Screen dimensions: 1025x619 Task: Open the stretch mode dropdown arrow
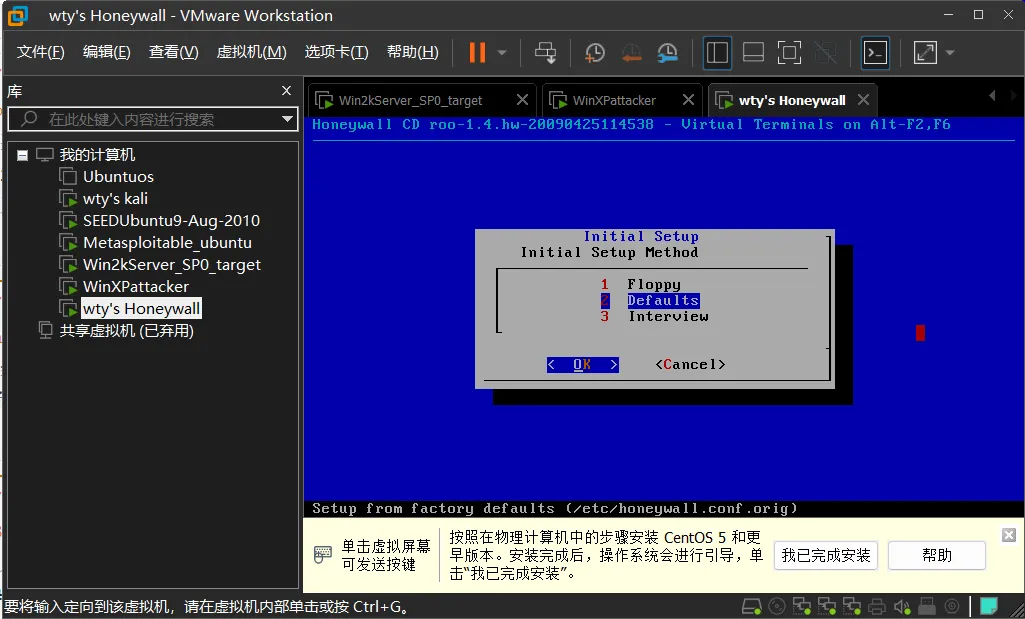tap(950, 52)
